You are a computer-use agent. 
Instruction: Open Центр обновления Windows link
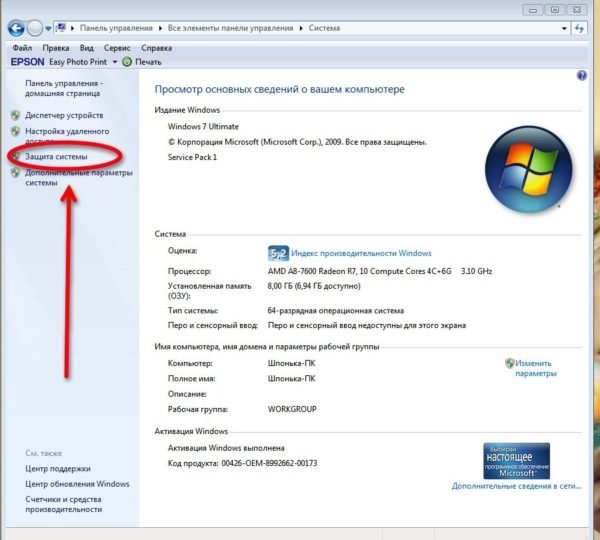point(77,484)
